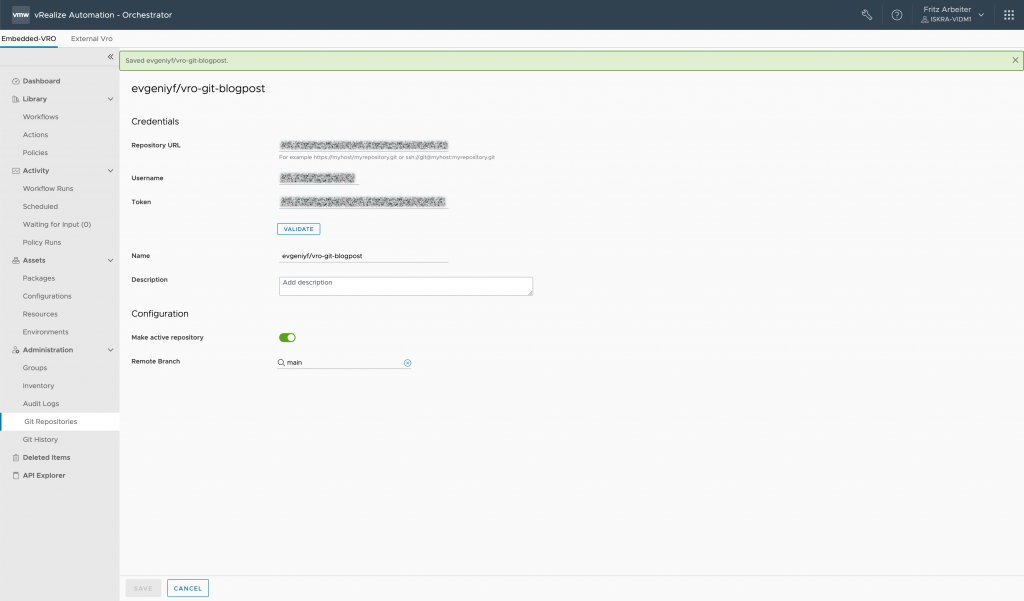Collapse the Administration section chevron
Image resolution: width=1024 pixels, height=601 pixels.
[x=110, y=350]
